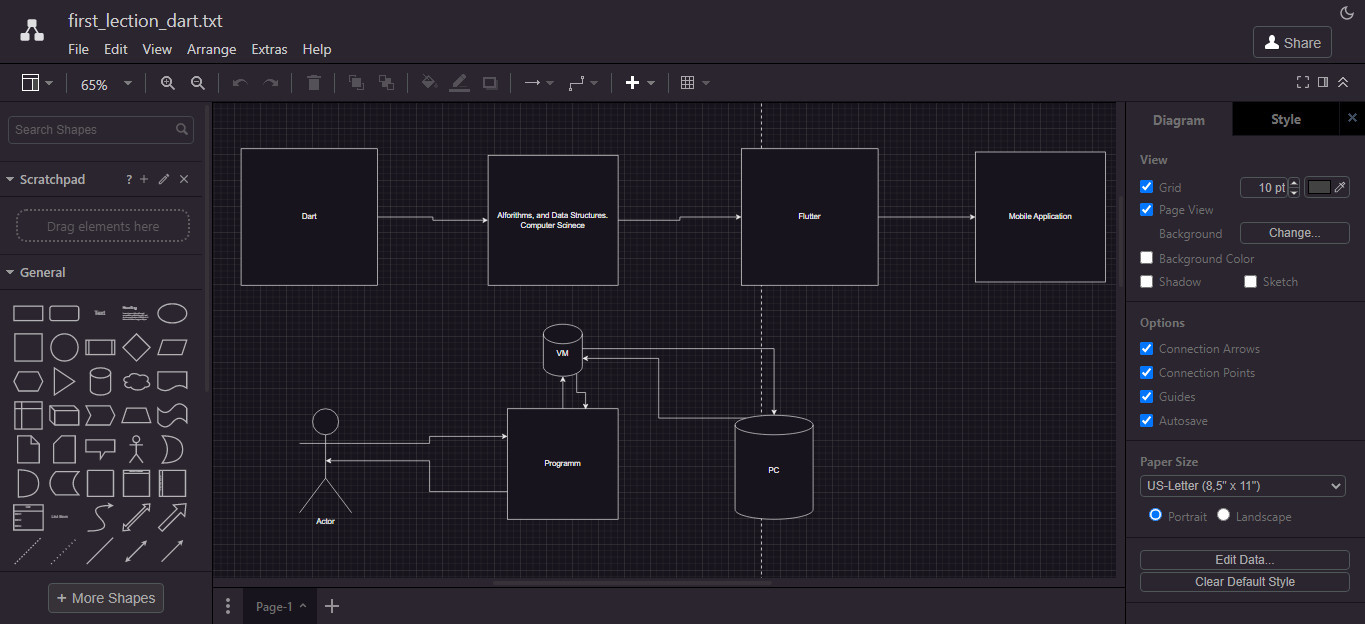
Task: Click the shadow icon in the toolbar
Action: pos(490,83)
